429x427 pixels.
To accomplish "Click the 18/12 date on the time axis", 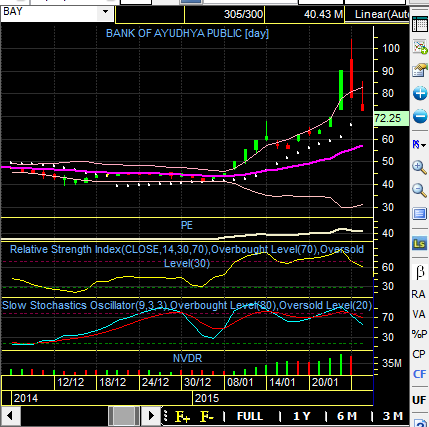I will (x=113, y=382).
